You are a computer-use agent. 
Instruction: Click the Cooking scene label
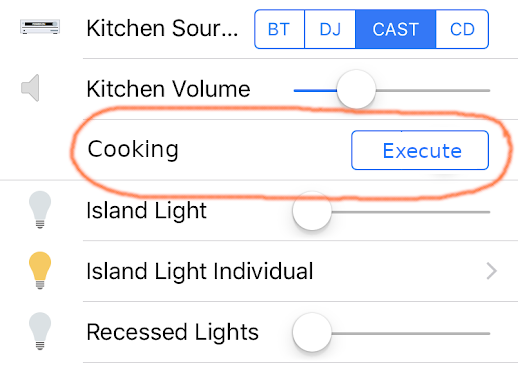point(133,149)
